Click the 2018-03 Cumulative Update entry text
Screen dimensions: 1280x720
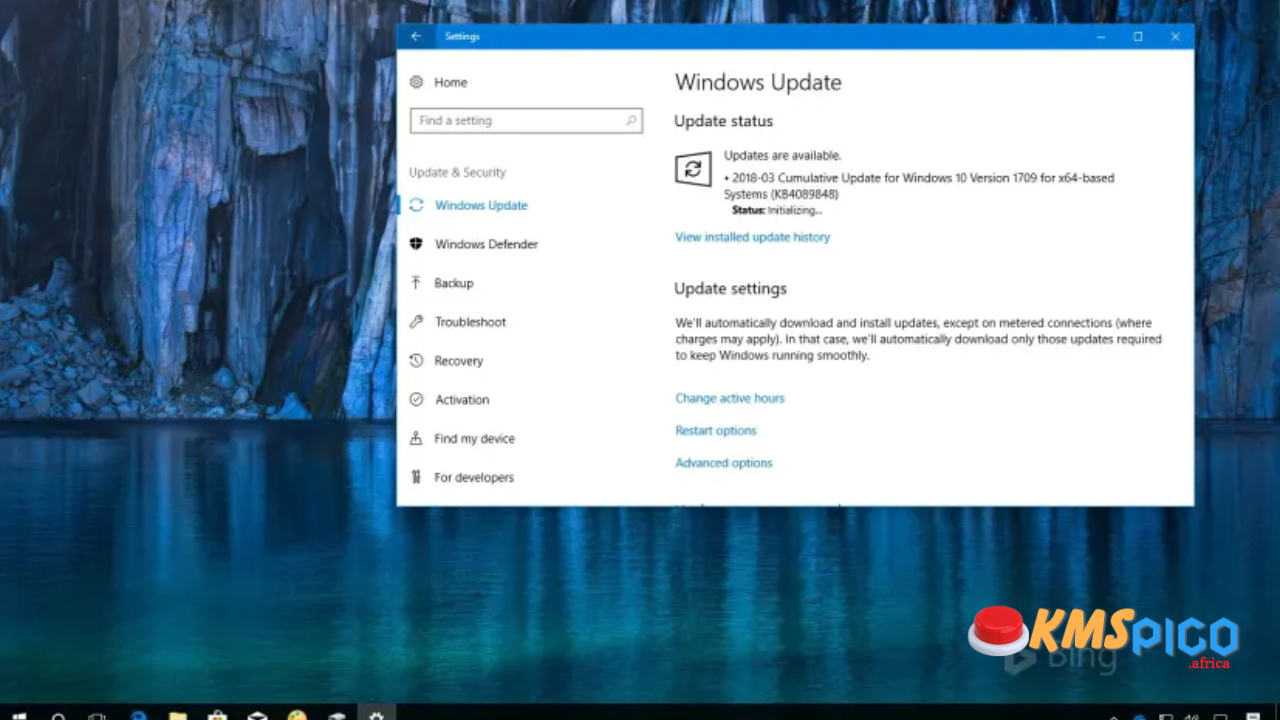click(x=919, y=186)
